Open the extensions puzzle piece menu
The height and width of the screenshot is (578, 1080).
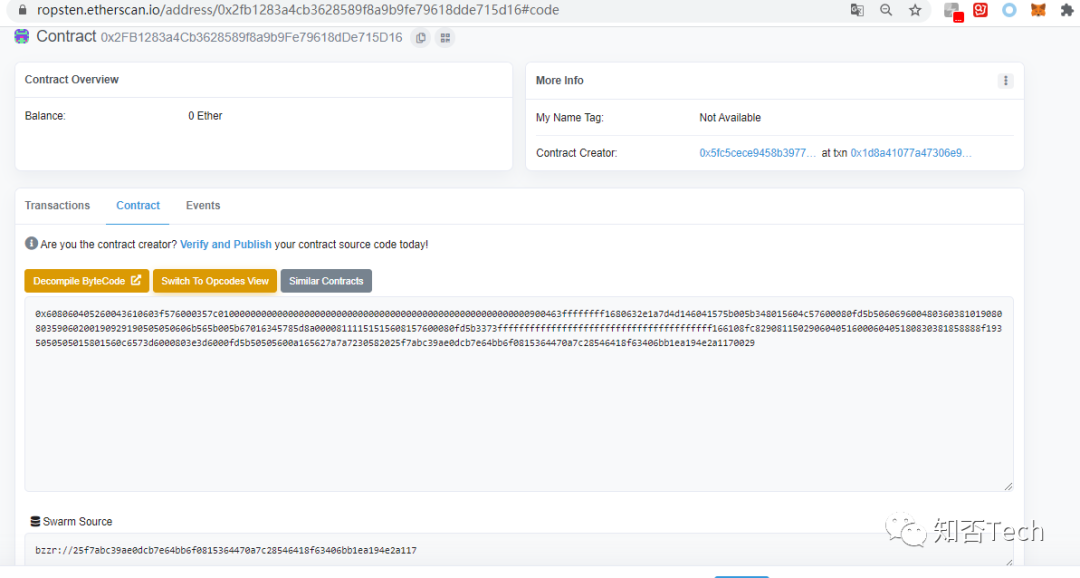(x=1067, y=10)
